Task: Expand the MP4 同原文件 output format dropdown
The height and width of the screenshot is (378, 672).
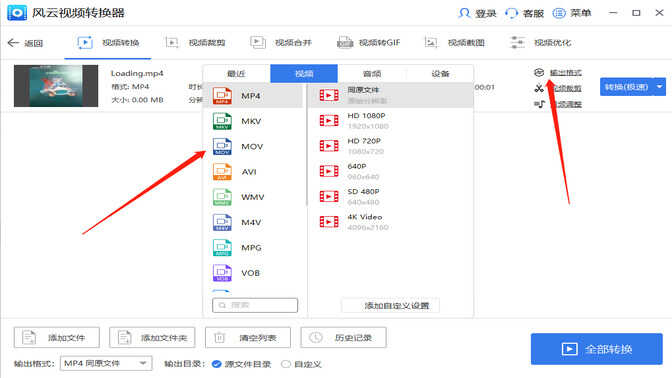Action: [106, 363]
